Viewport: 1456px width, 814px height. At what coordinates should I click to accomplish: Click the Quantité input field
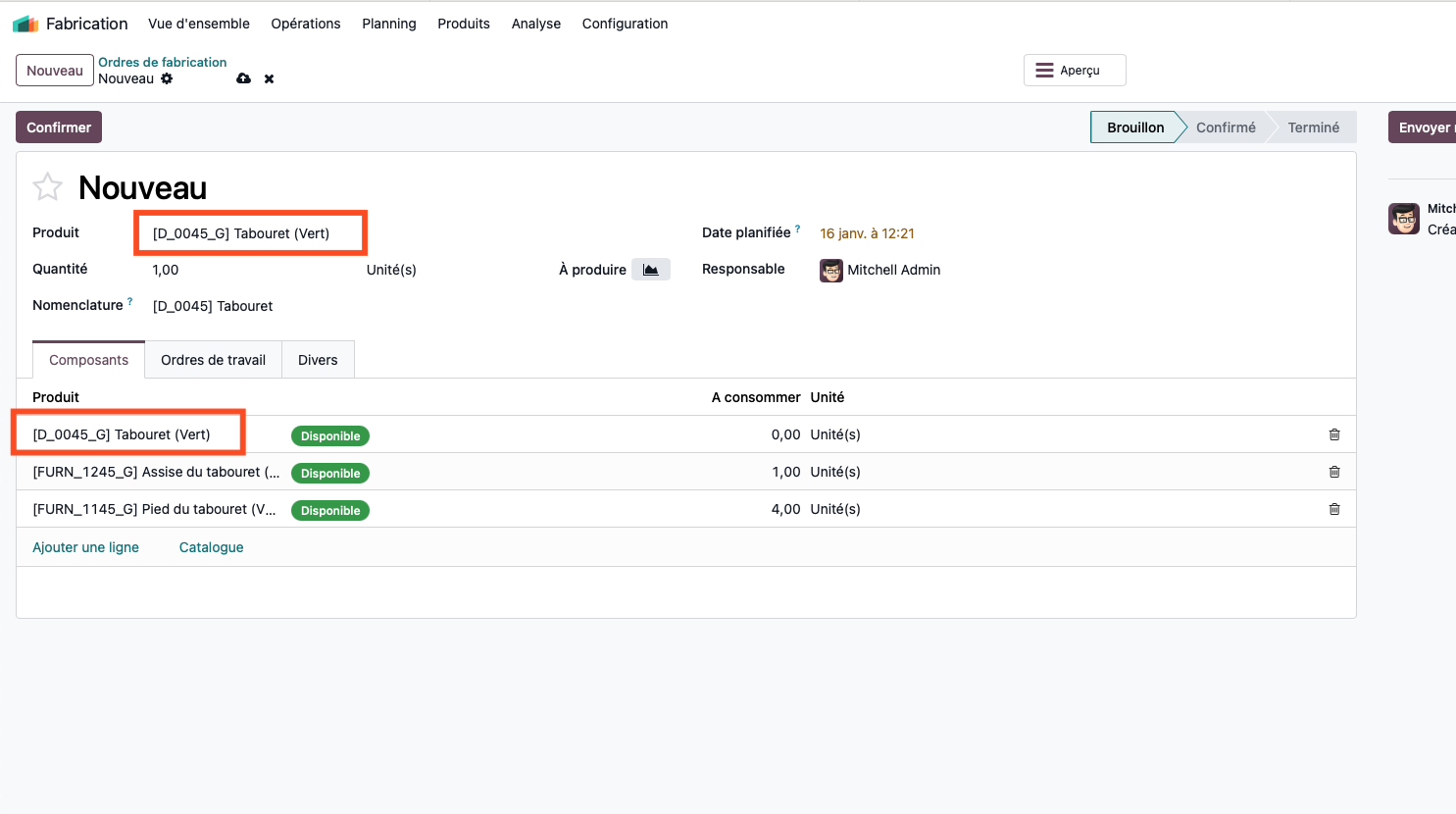point(250,270)
